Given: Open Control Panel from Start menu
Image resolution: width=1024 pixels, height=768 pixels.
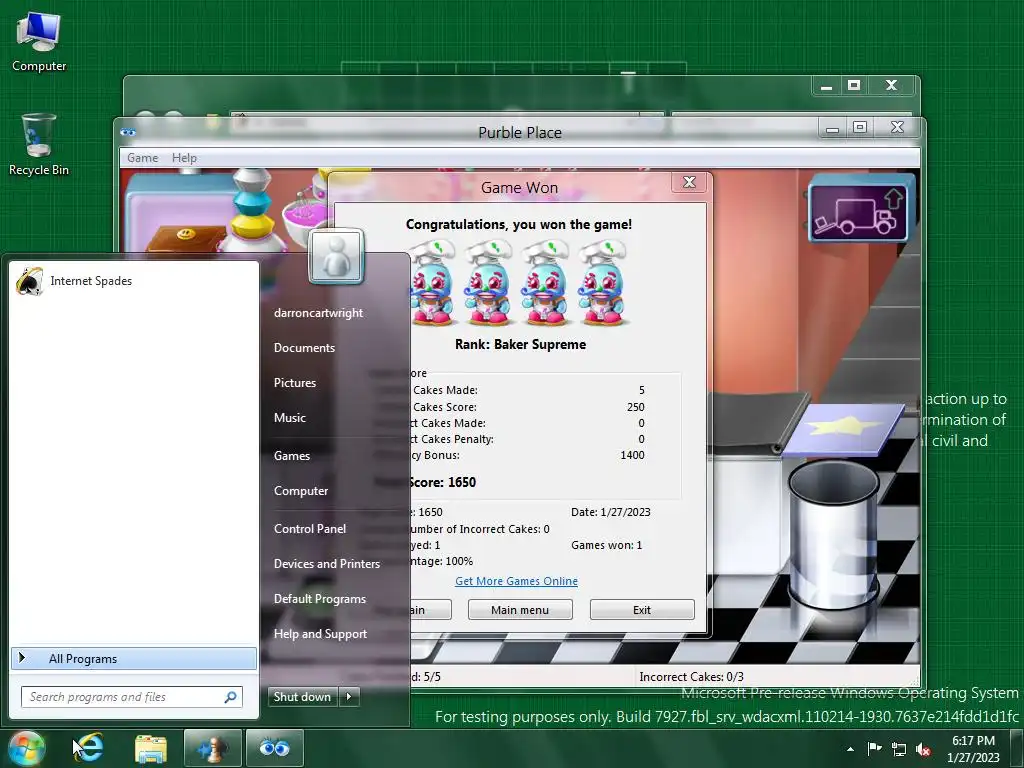Looking at the screenshot, I should click(310, 528).
